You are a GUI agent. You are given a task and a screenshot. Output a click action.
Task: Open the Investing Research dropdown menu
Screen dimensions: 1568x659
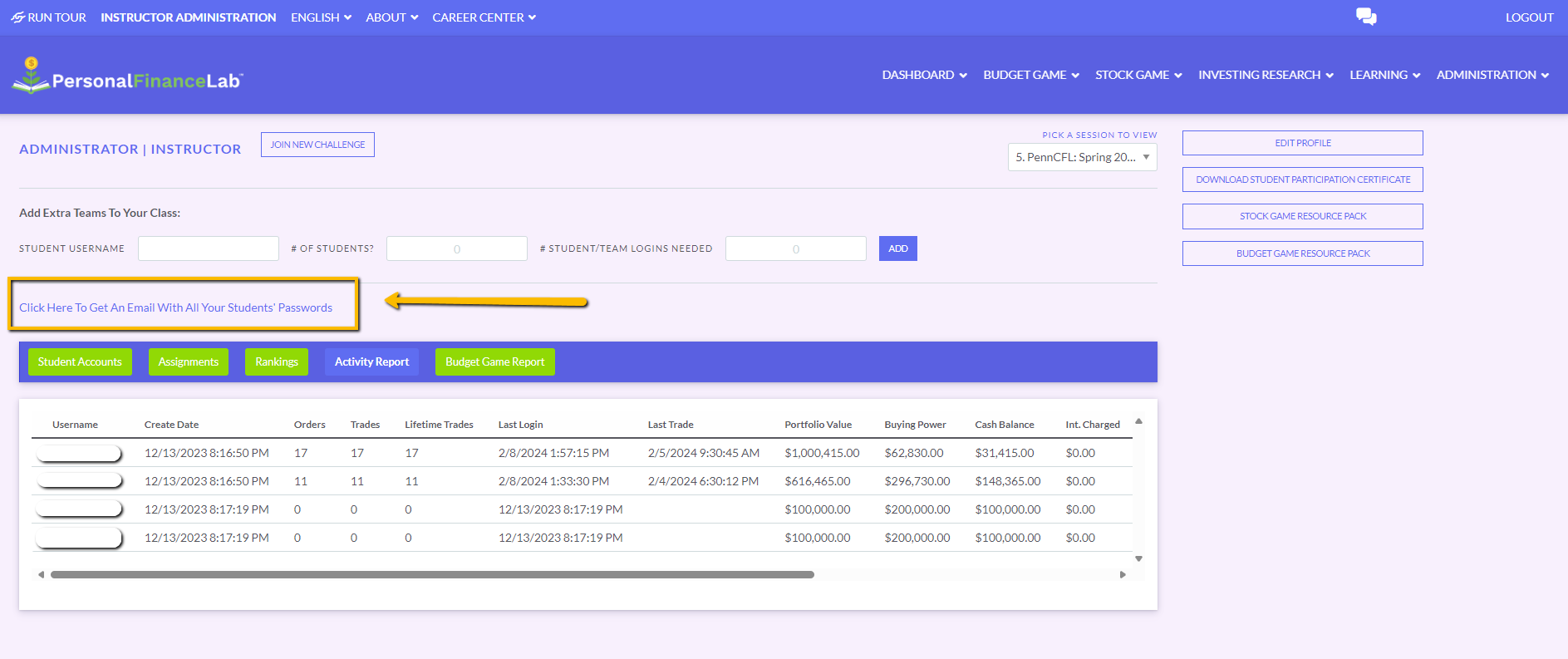pyautogui.click(x=1266, y=75)
